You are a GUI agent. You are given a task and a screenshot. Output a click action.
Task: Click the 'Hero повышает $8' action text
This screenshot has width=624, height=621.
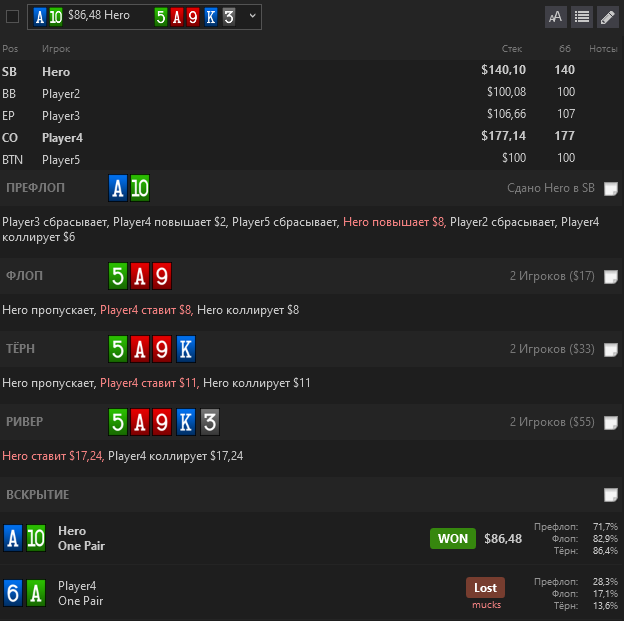click(394, 222)
